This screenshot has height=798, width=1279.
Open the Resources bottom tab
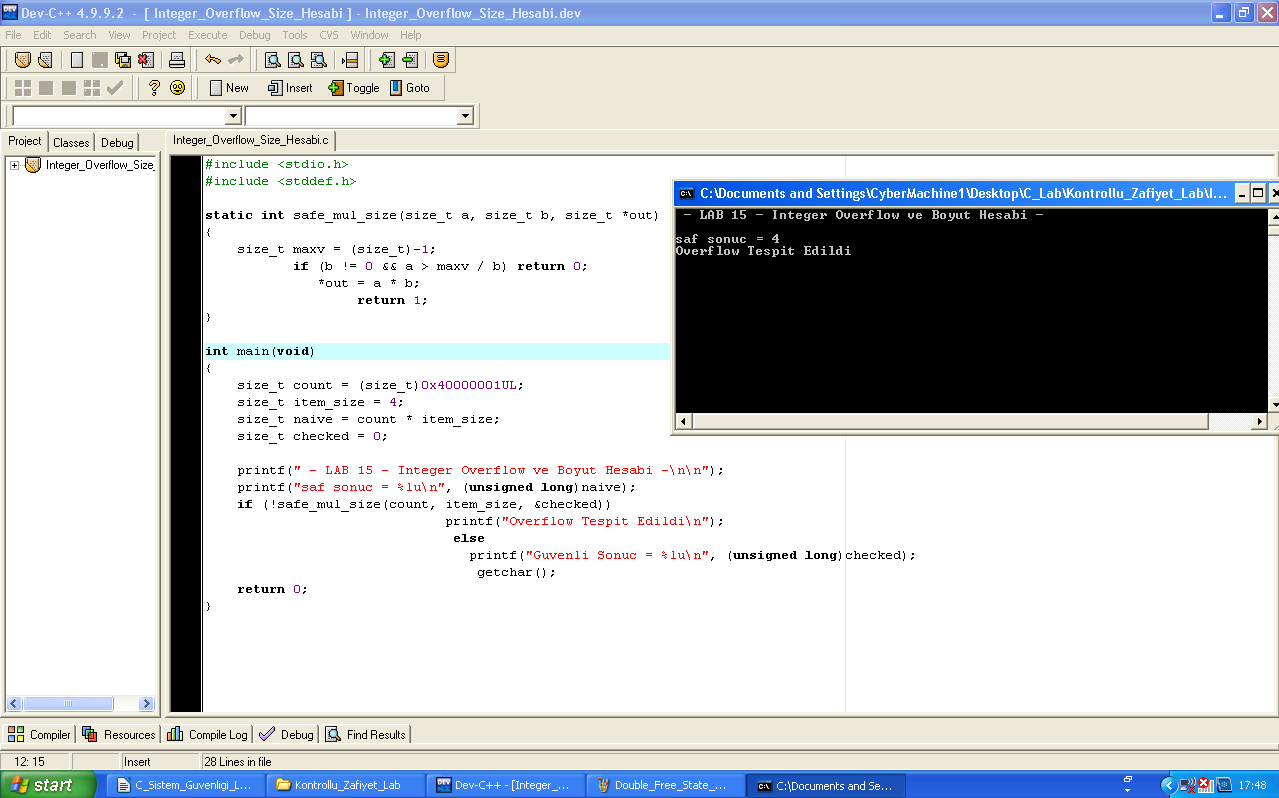coord(119,734)
